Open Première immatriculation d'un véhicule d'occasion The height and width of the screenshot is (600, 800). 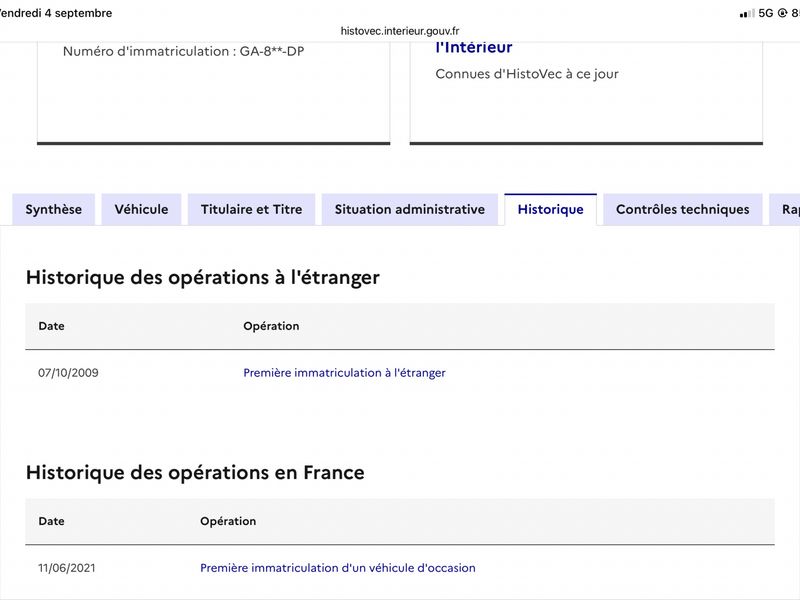[338, 568]
